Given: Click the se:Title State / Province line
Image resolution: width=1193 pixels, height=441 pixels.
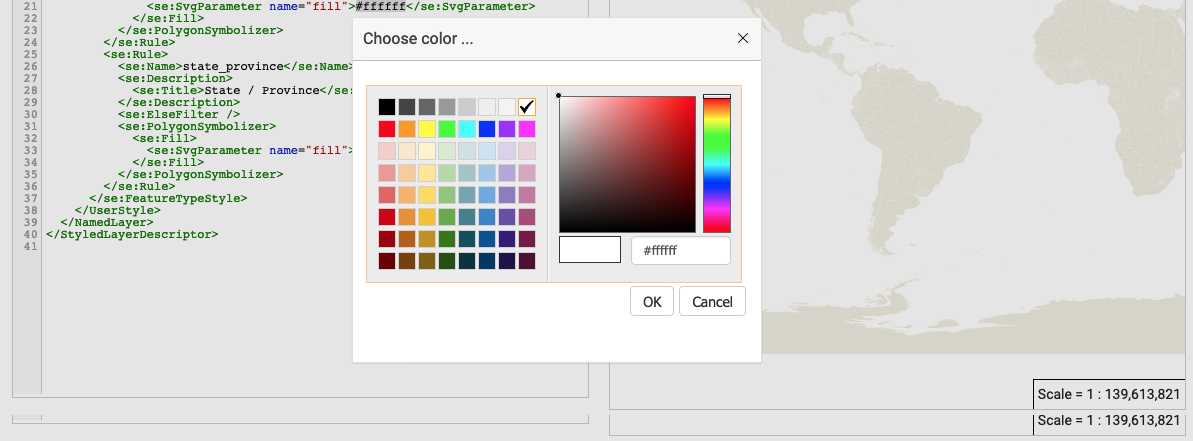Looking at the screenshot, I should point(241,90).
